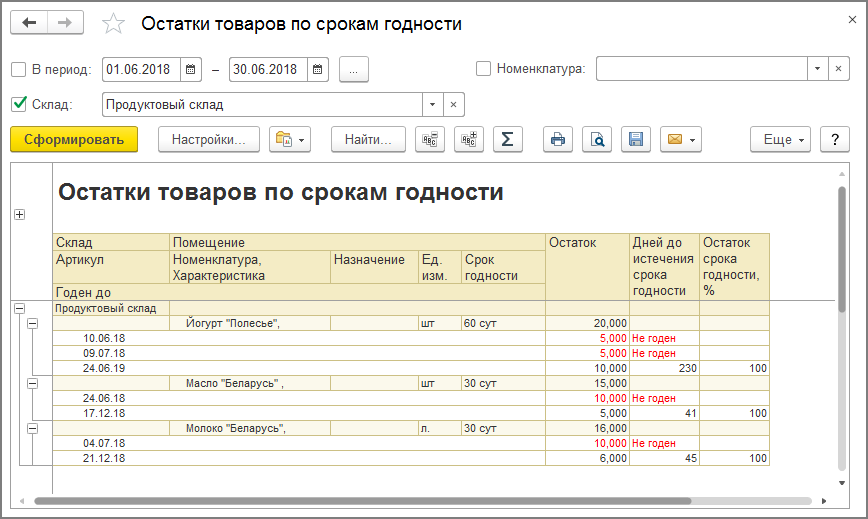Click the Сформировать button
The image size is (868, 519).
click(x=74, y=139)
